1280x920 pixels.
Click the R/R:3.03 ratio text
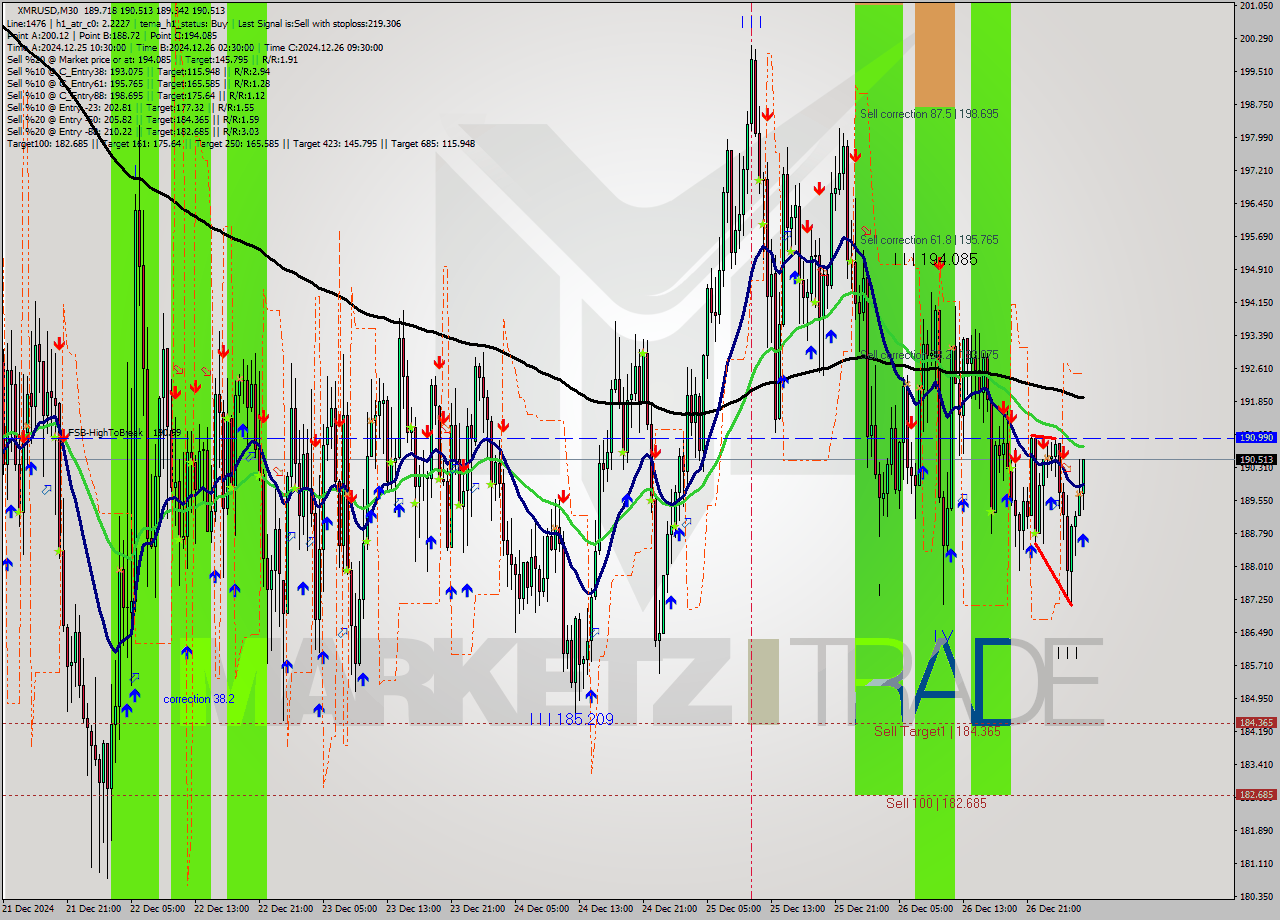pyautogui.click(x=243, y=132)
